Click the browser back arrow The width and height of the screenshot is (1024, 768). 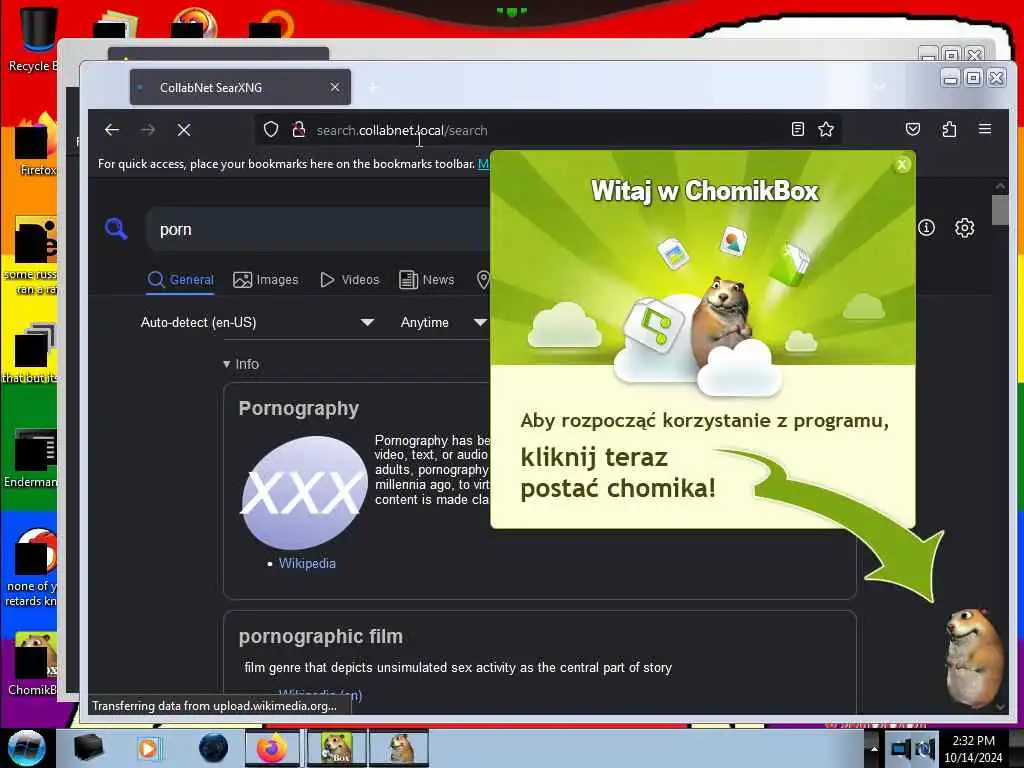(112, 130)
